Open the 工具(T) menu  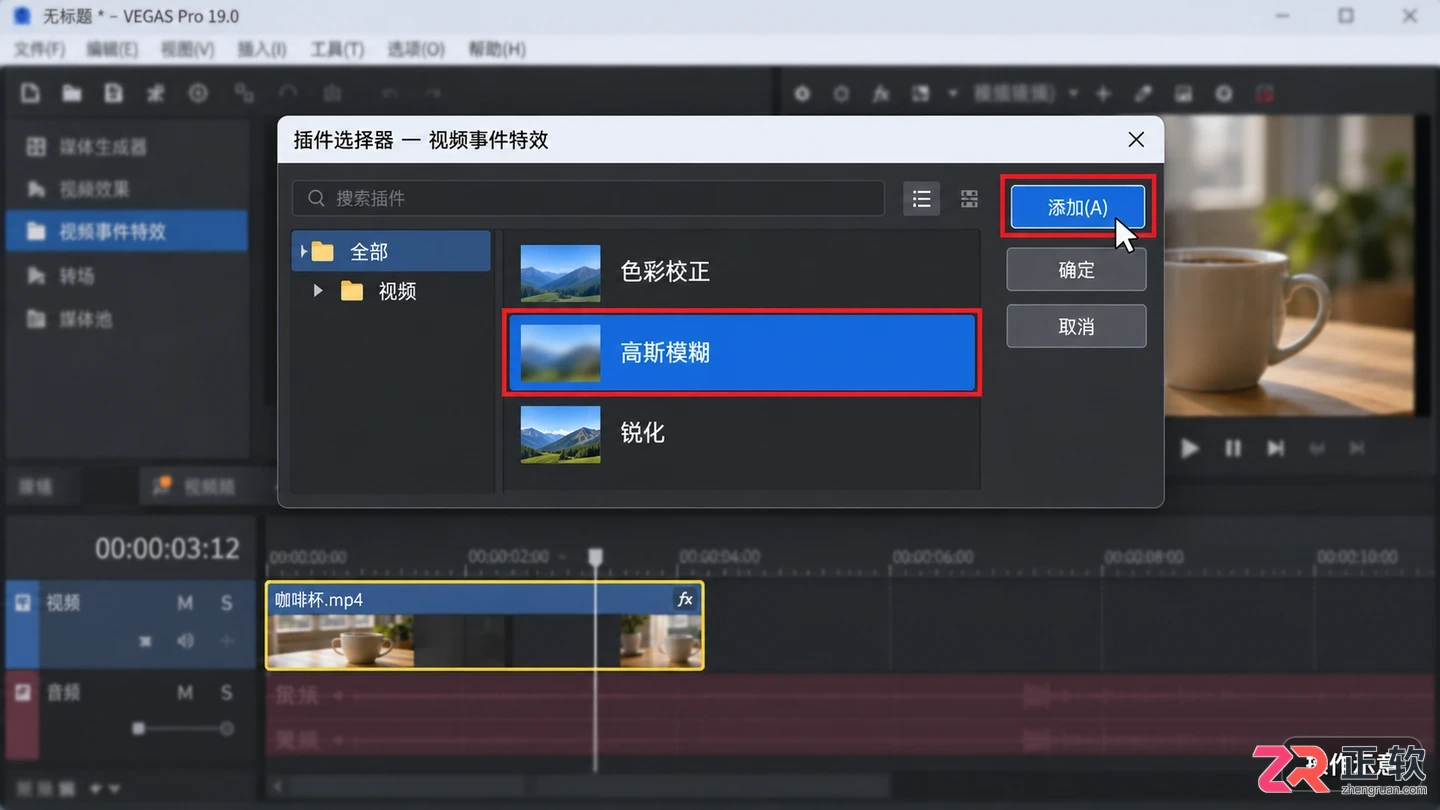tap(337, 49)
